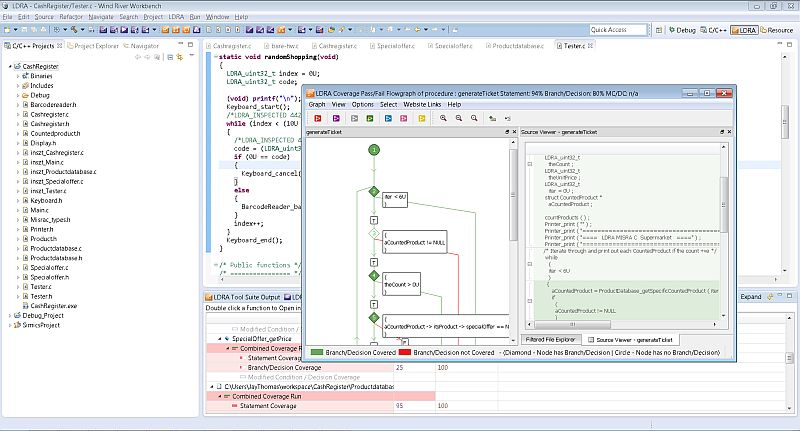Click the back arrow in Projects view
The image size is (800, 431).
tap(138, 57)
